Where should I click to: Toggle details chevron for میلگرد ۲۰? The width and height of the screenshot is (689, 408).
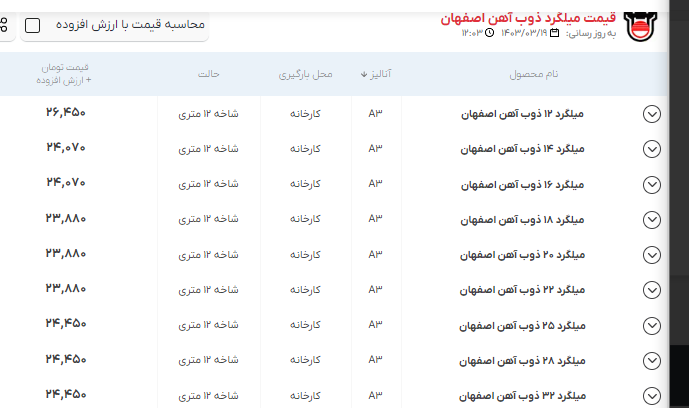[652, 254]
